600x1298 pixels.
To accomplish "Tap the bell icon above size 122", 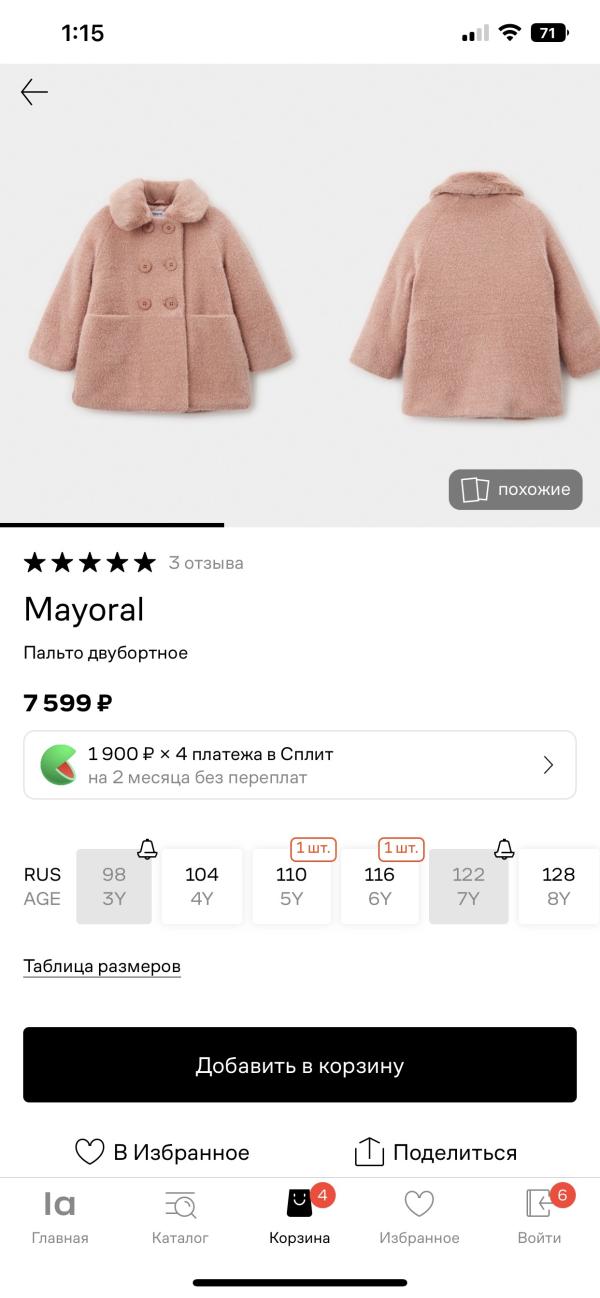I will pos(504,849).
